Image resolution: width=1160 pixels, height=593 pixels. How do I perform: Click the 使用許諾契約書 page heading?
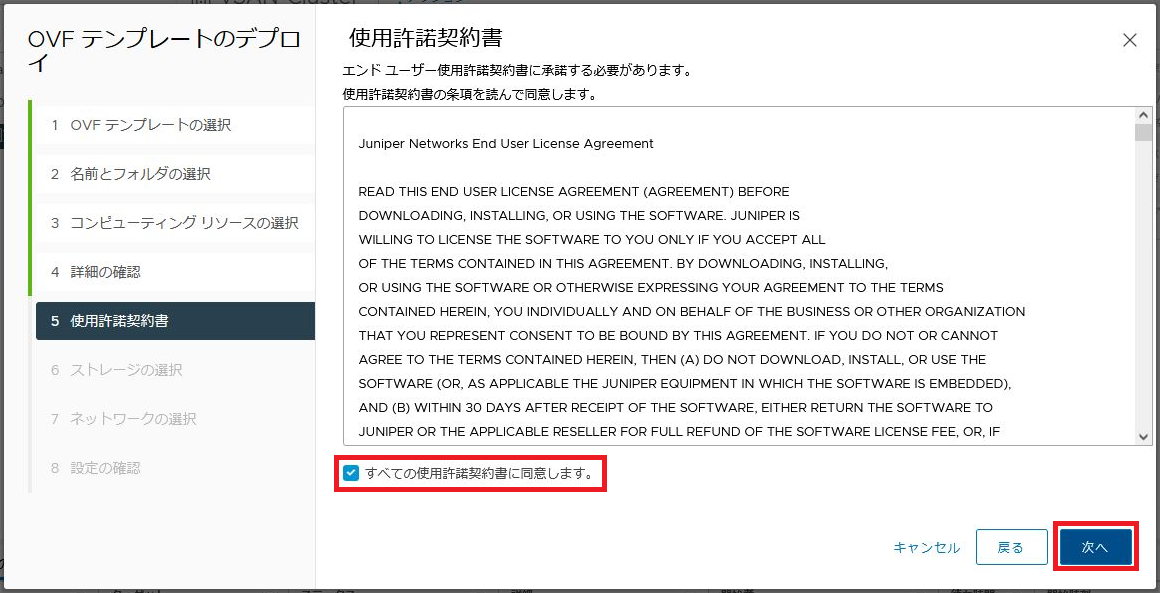(425, 39)
